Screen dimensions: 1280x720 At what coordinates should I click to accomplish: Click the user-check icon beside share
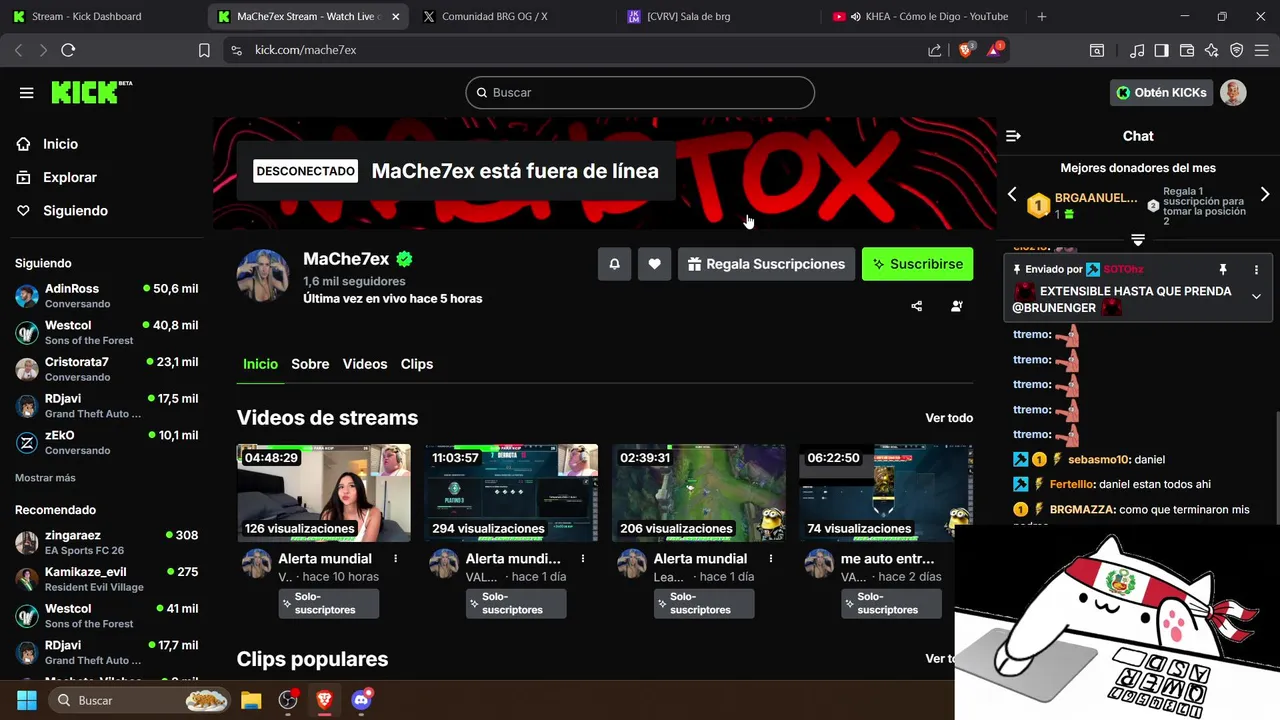(x=956, y=306)
